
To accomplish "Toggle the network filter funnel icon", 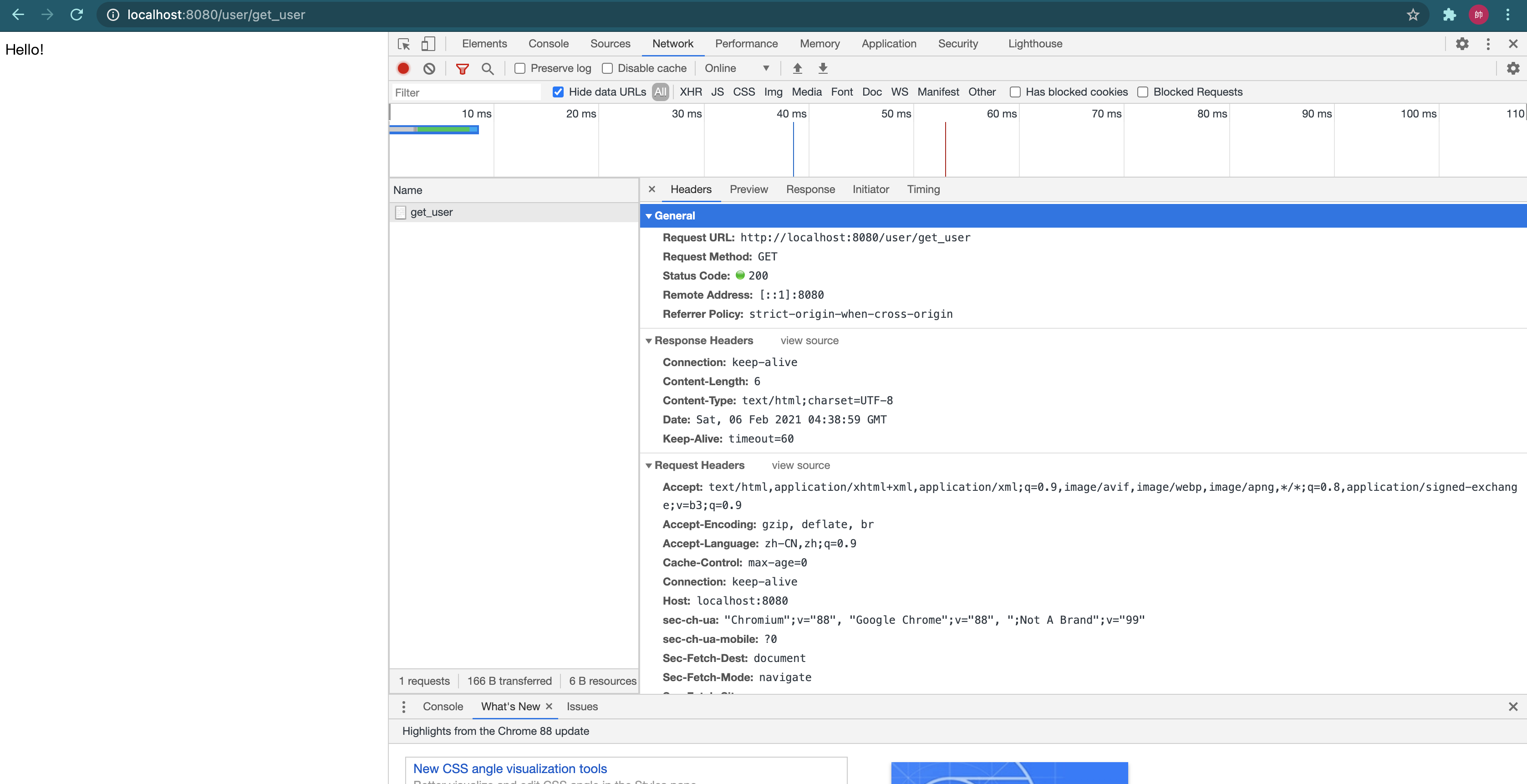I will [x=463, y=68].
